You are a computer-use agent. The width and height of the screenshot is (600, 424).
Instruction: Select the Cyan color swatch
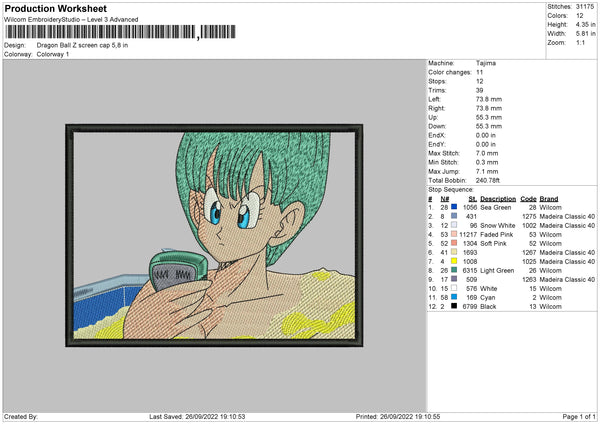[x=454, y=297]
